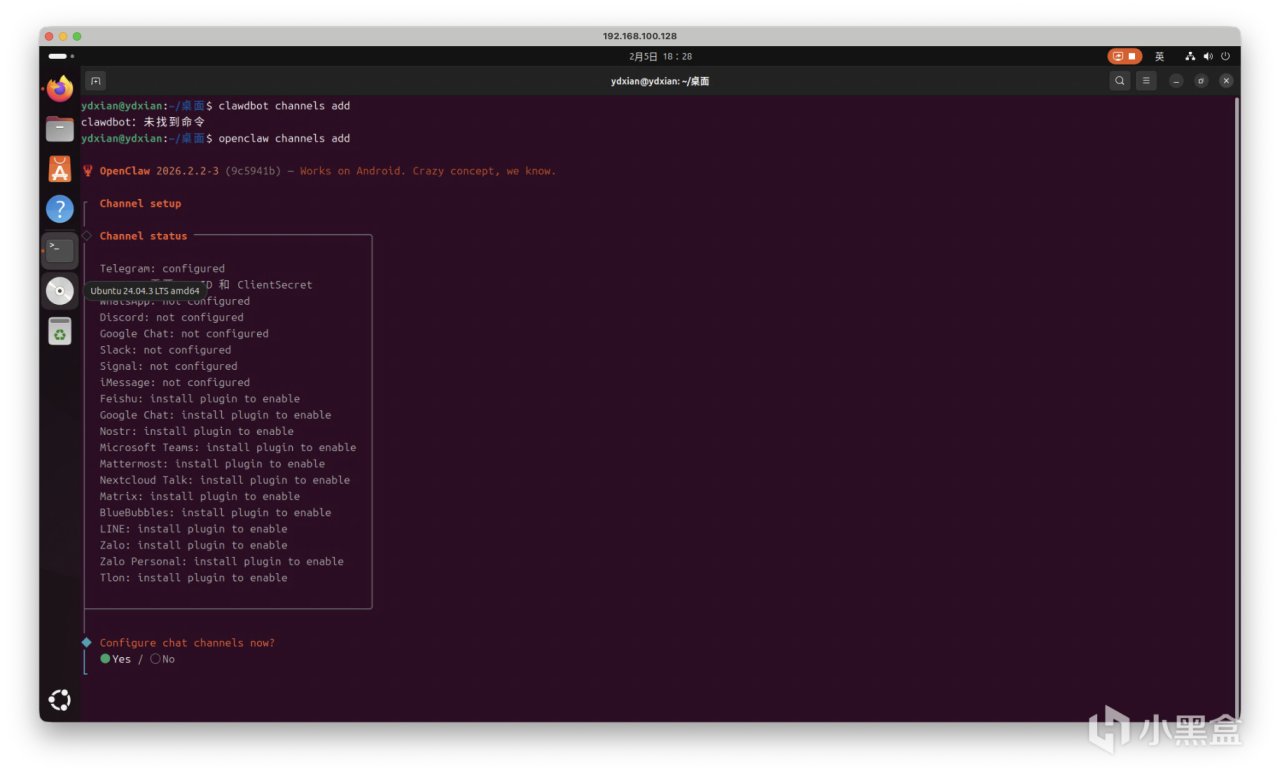
Task: Open the Help icon in the dock
Action: [x=60, y=209]
